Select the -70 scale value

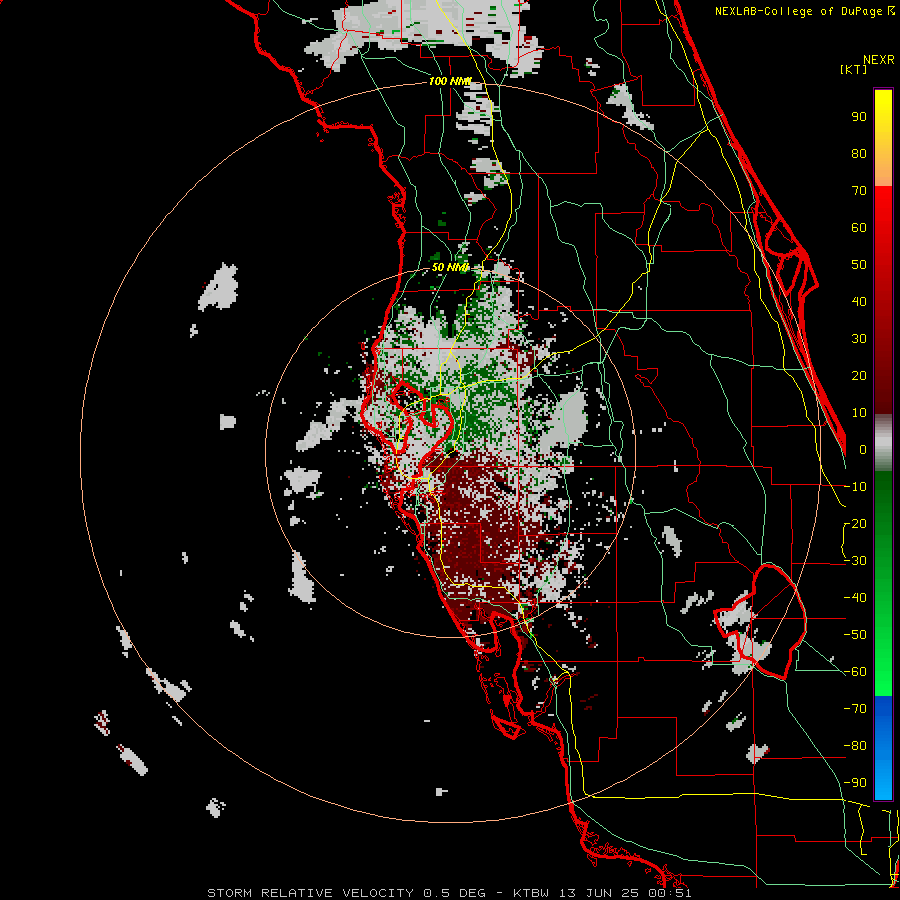point(855,709)
